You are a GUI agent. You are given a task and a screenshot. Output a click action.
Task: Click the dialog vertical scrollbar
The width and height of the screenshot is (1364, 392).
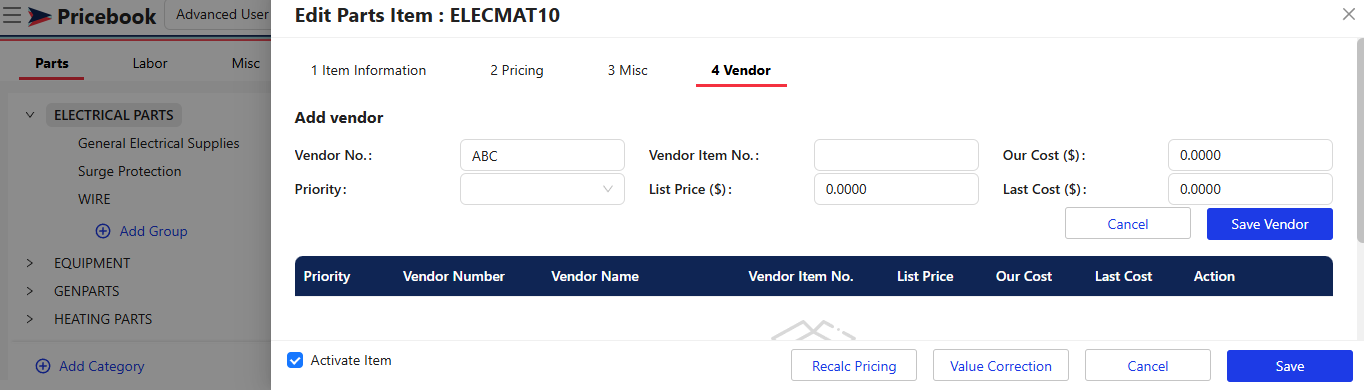coord(1359,140)
